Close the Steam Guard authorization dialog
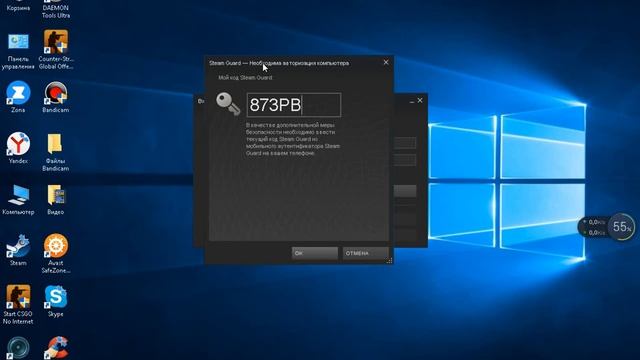 (386, 62)
